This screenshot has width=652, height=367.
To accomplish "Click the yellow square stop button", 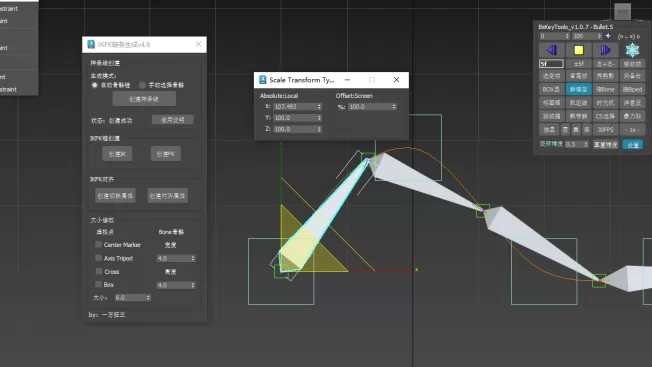I will pyautogui.click(x=578, y=50).
